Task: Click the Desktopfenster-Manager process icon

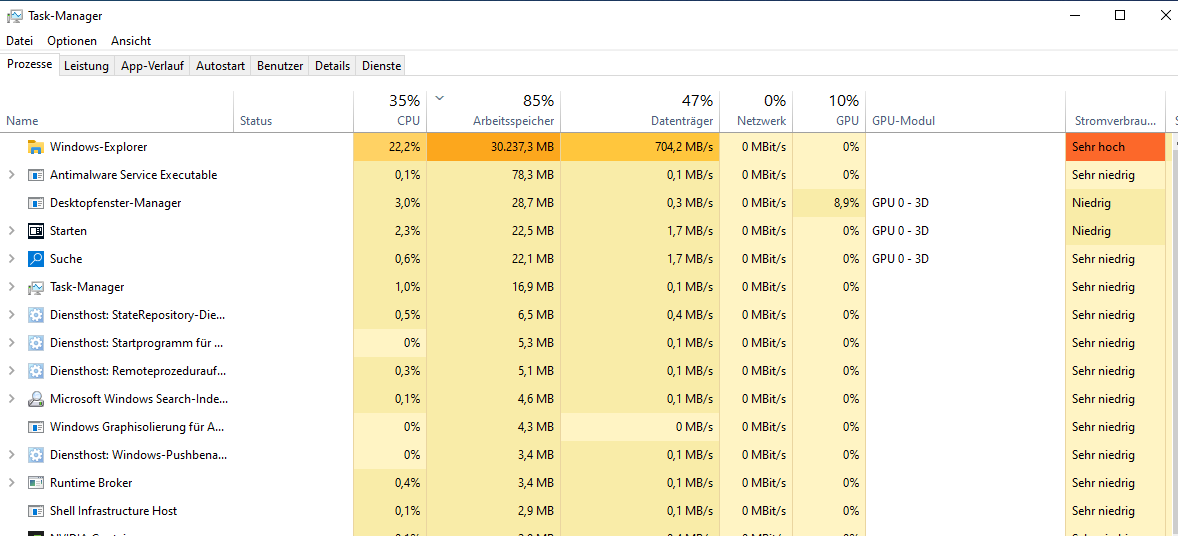Action: pos(35,203)
